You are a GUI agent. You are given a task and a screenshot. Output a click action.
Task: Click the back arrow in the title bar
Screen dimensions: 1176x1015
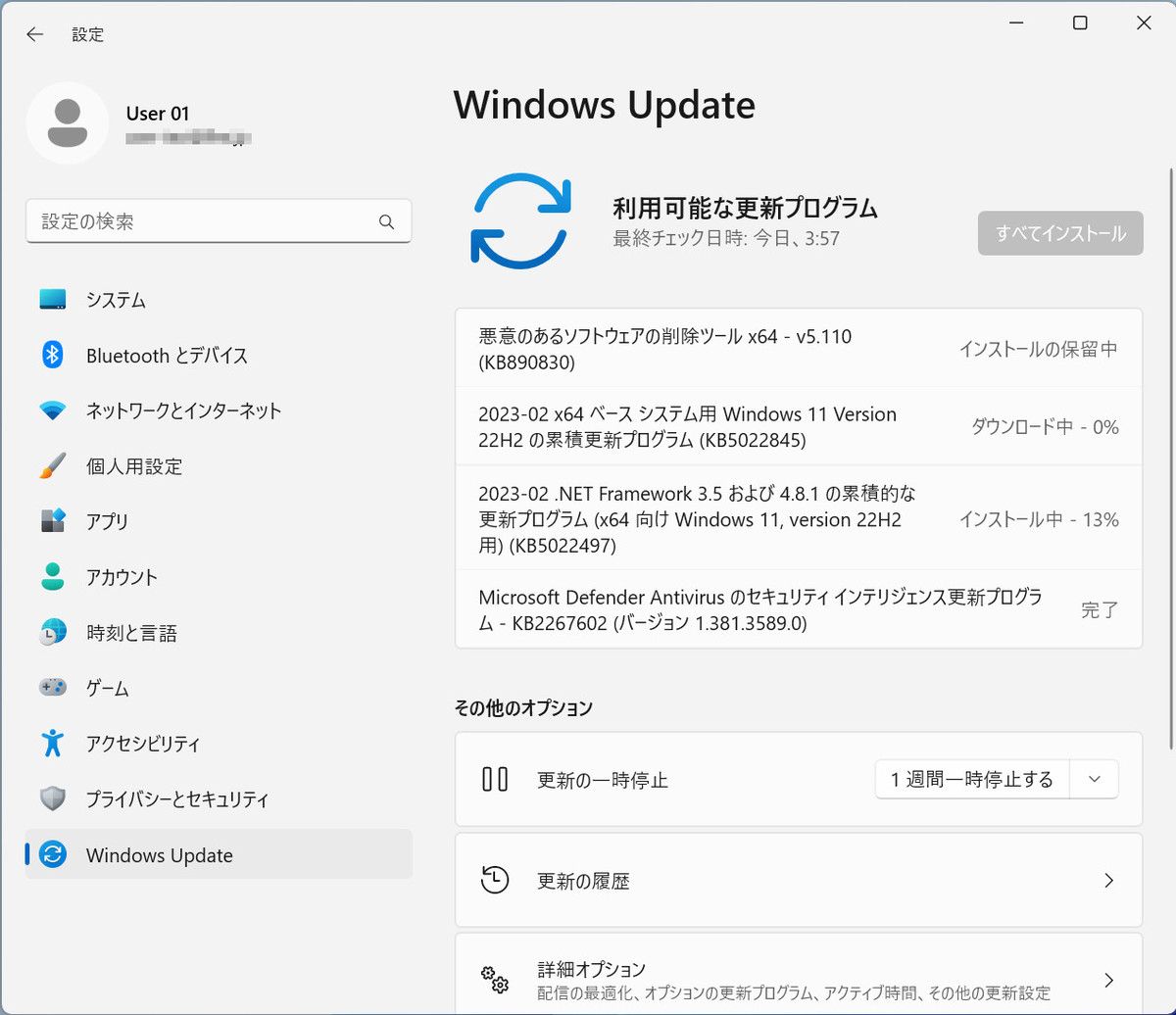tap(35, 34)
